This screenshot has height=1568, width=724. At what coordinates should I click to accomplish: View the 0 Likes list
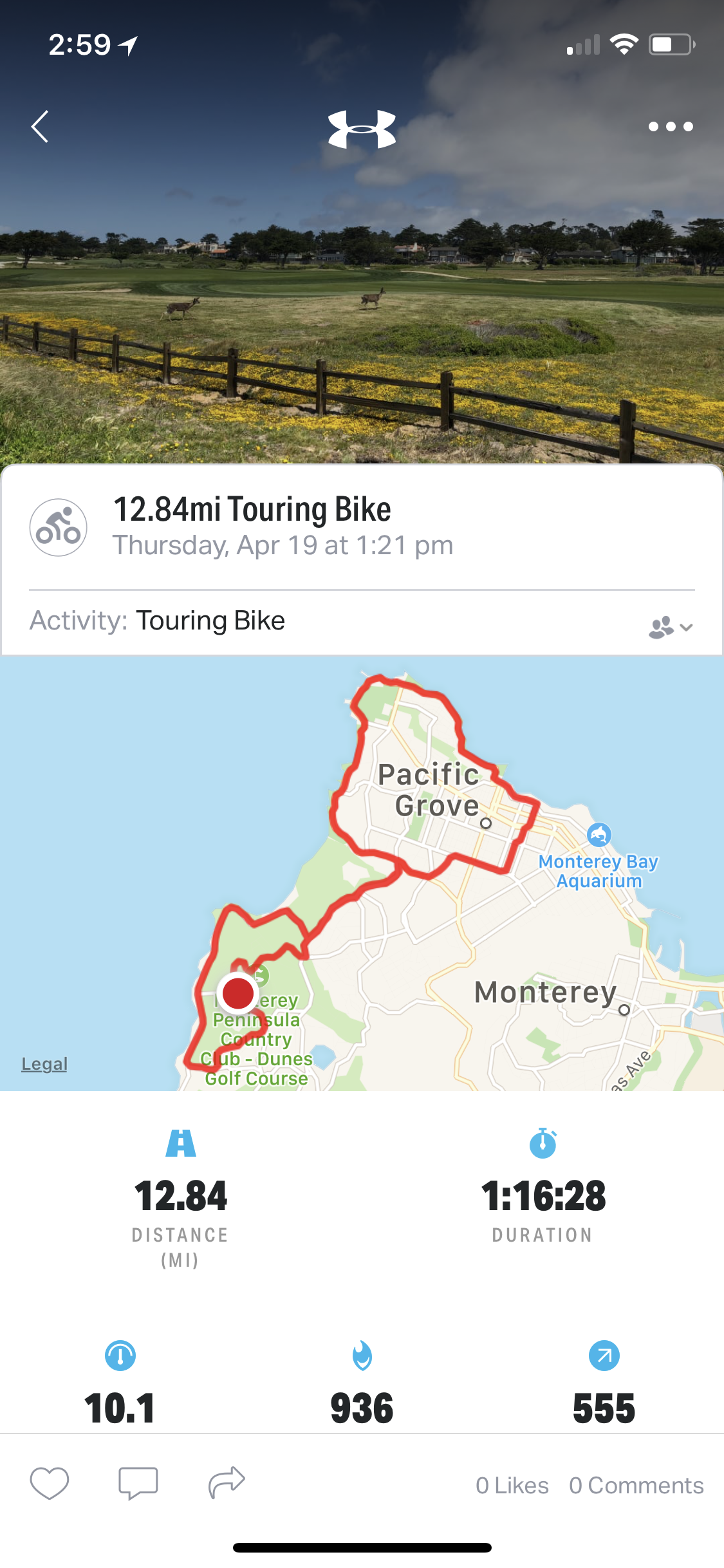pyautogui.click(x=512, y=1485)
